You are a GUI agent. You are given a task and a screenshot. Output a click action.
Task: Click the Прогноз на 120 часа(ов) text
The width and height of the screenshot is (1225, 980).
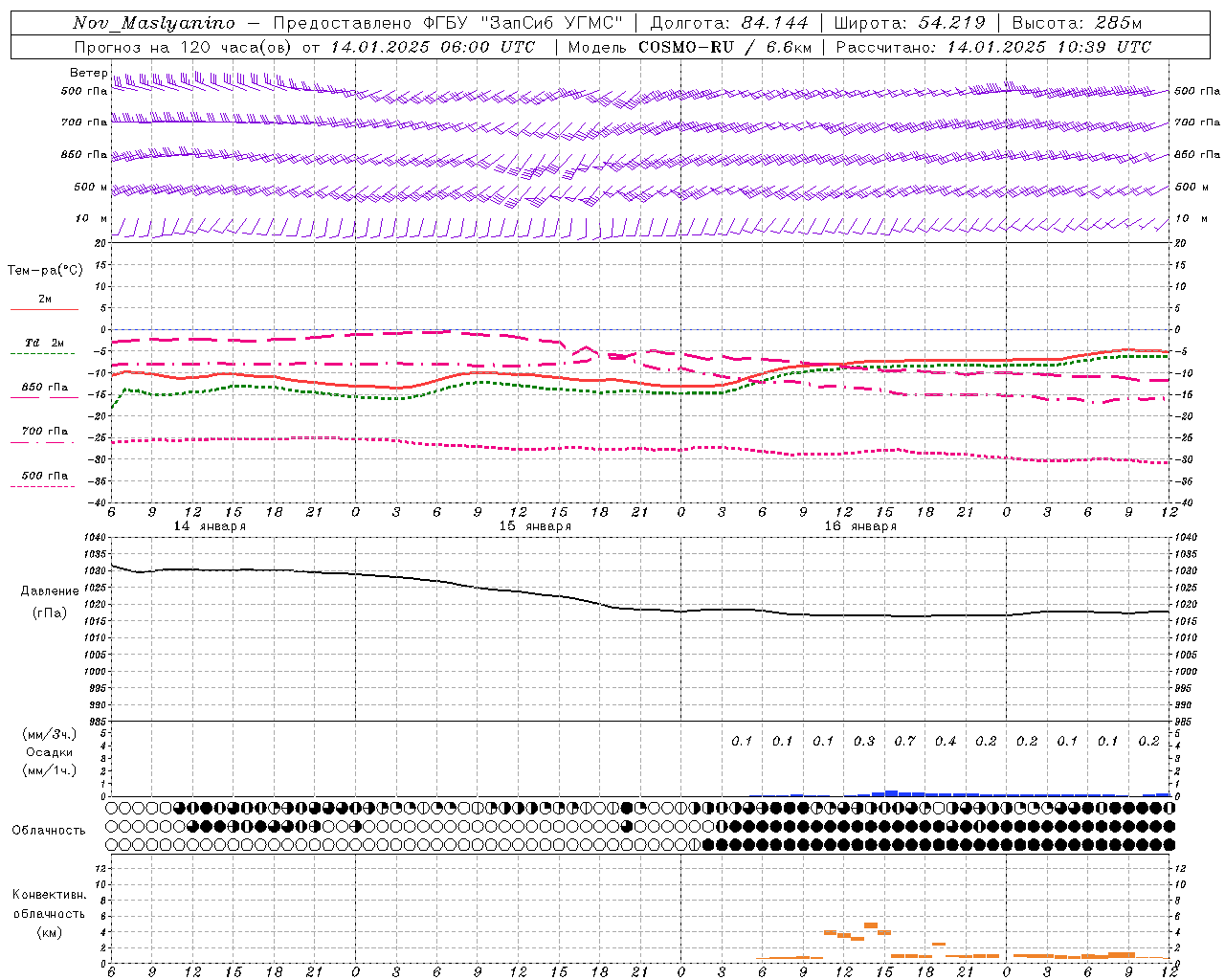[184, 47]
